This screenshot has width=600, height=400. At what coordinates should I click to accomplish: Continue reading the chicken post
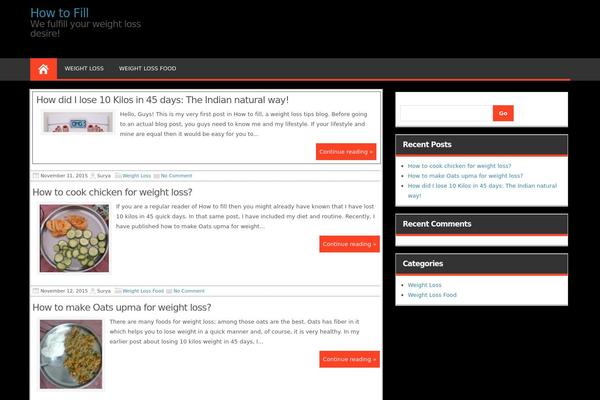point(349,244)
